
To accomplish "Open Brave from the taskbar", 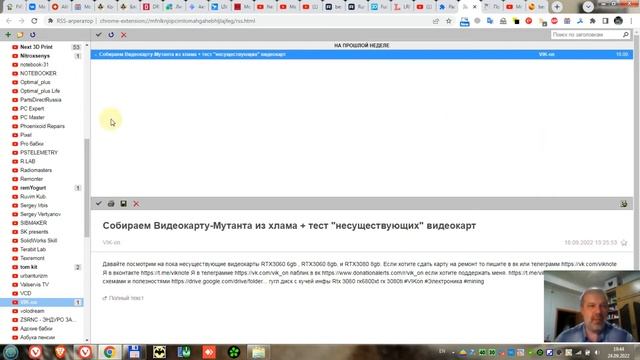I will pos(60,352).
